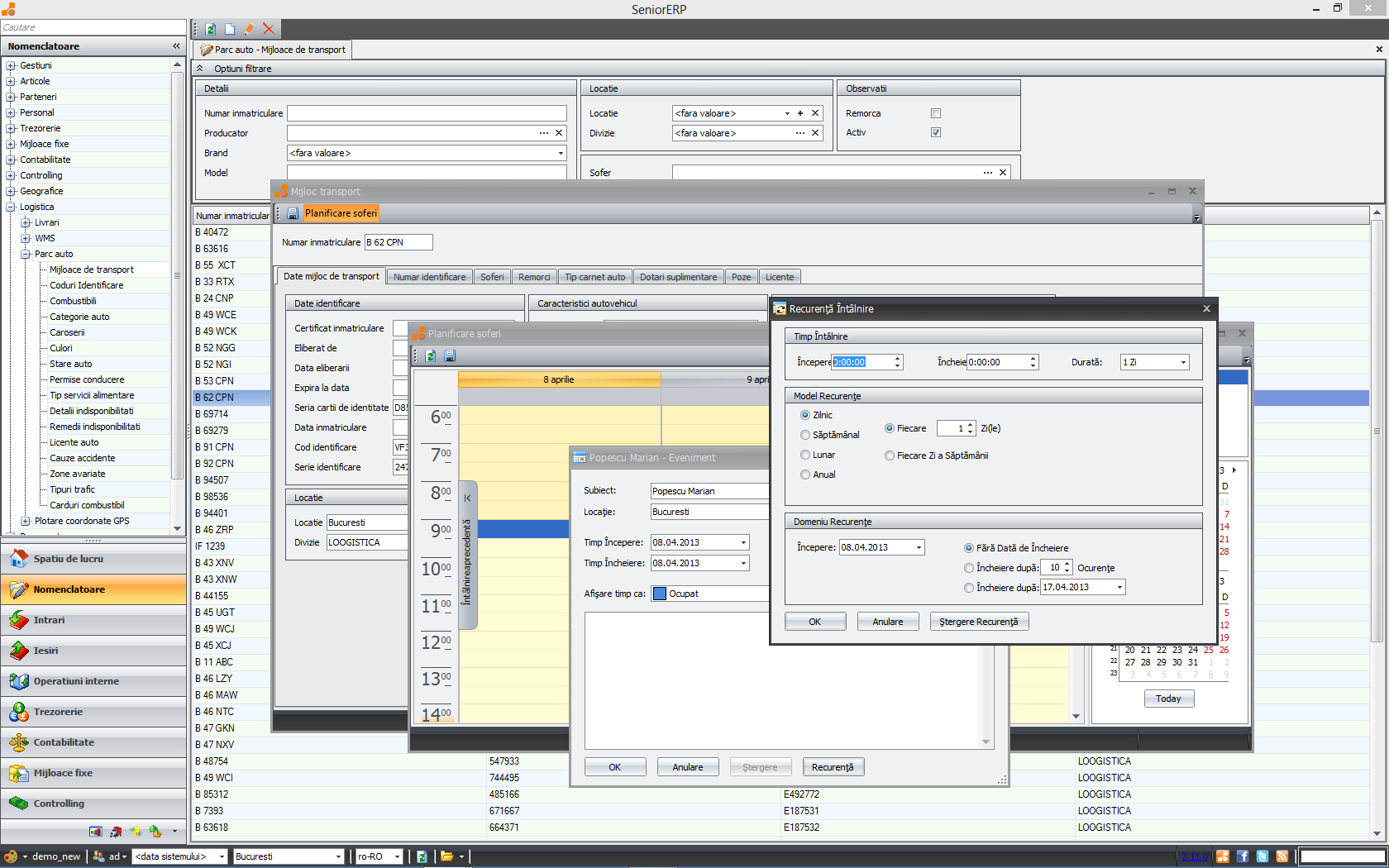
Task: Click the pencil edit icon in main toolbar
Action: click(x=249, y=29)
